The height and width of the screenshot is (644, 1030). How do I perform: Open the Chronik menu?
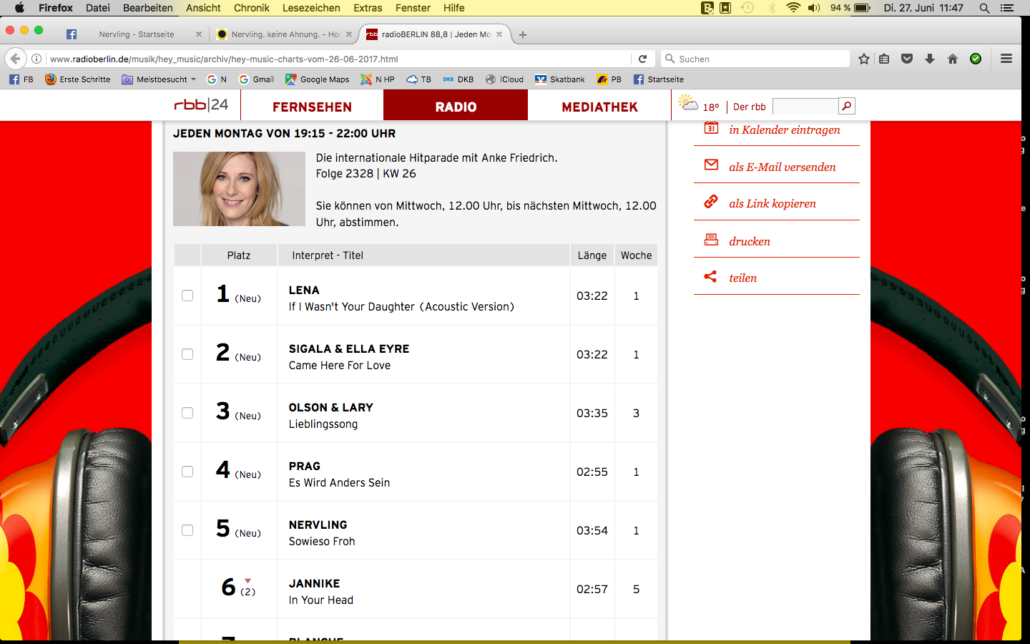[252, 8]
